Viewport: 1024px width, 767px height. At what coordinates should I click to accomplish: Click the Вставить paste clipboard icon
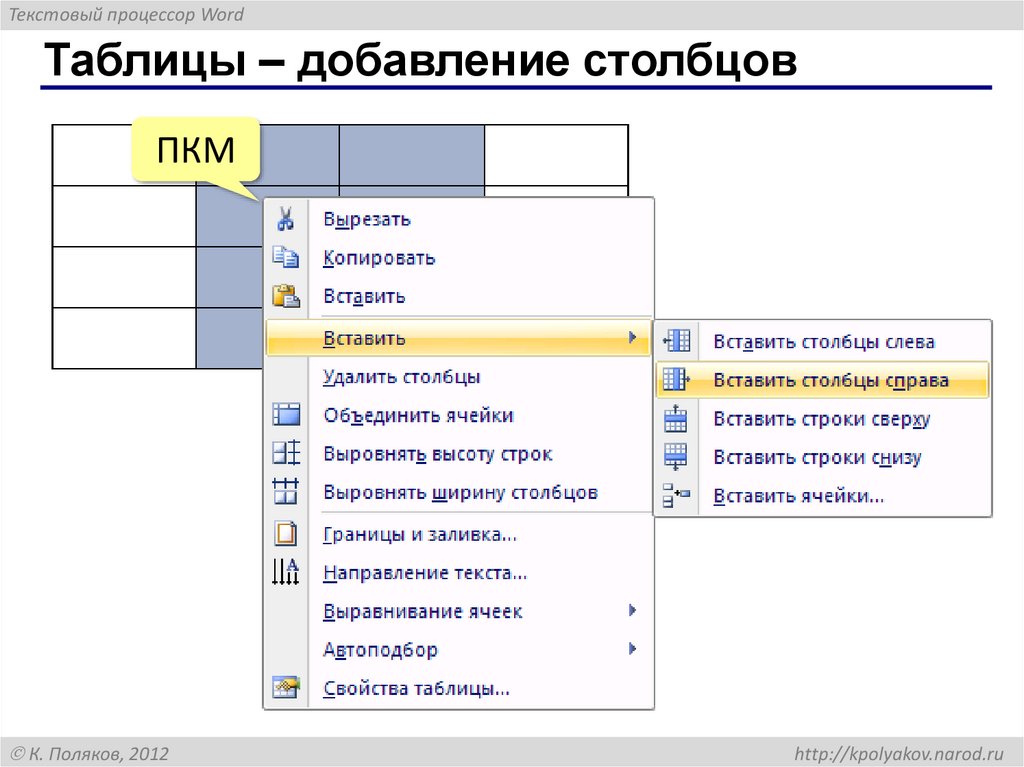point(285,295)
